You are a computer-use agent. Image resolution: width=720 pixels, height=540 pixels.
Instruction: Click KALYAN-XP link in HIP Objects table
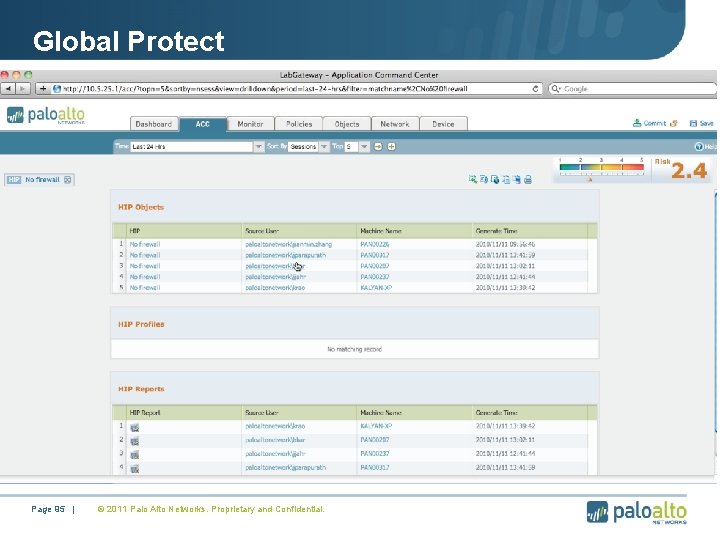click(x=376, y=287)
